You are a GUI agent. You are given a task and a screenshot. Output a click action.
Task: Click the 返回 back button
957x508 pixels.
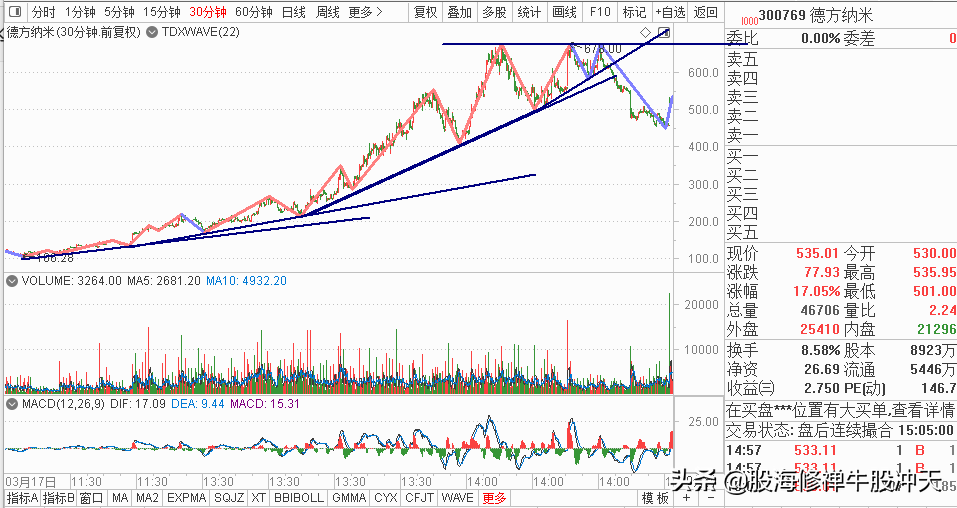[706, 12]
